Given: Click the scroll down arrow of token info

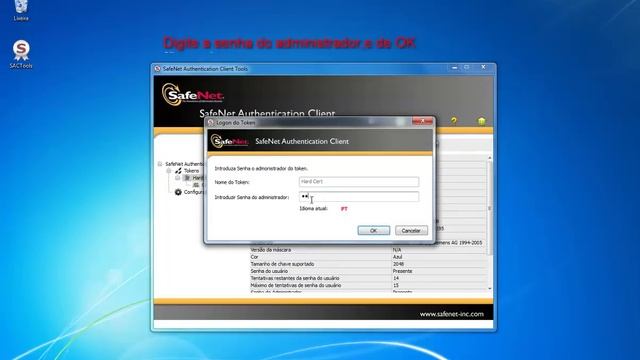Looking at the screenshot, I should click(x=490, y=289).
